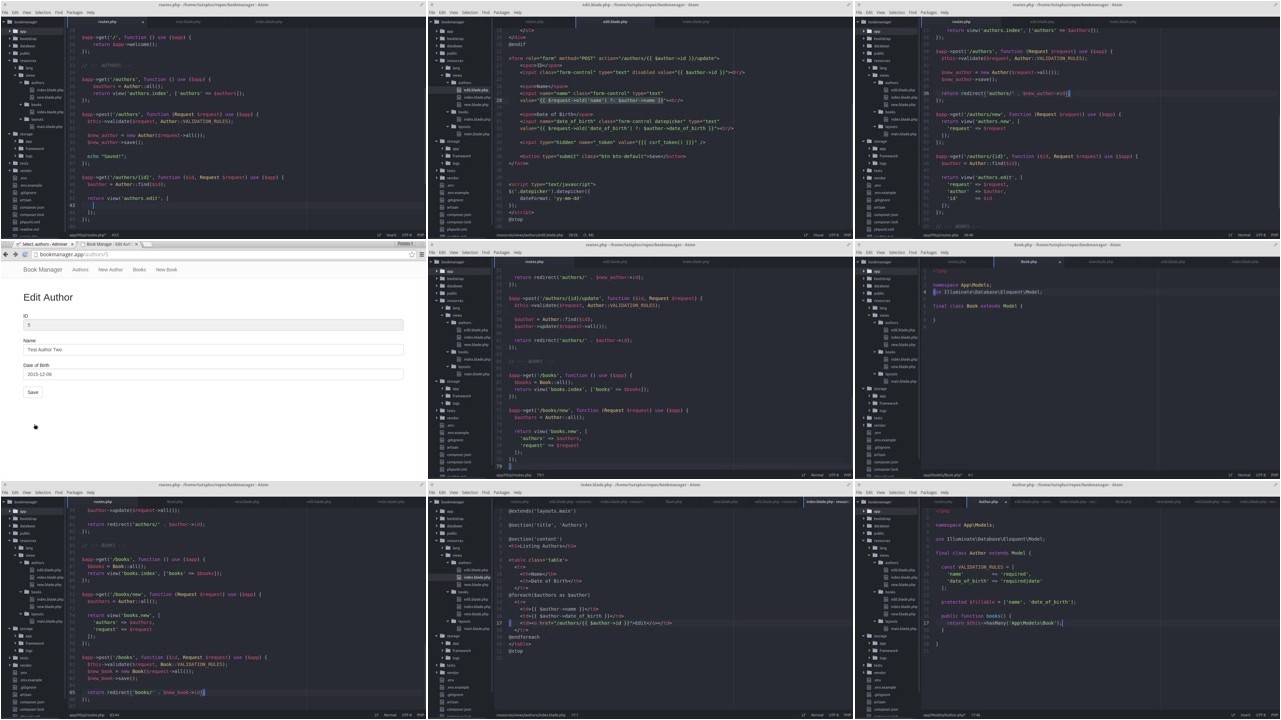Open the File menu in Book.php window

click(859, 252)
